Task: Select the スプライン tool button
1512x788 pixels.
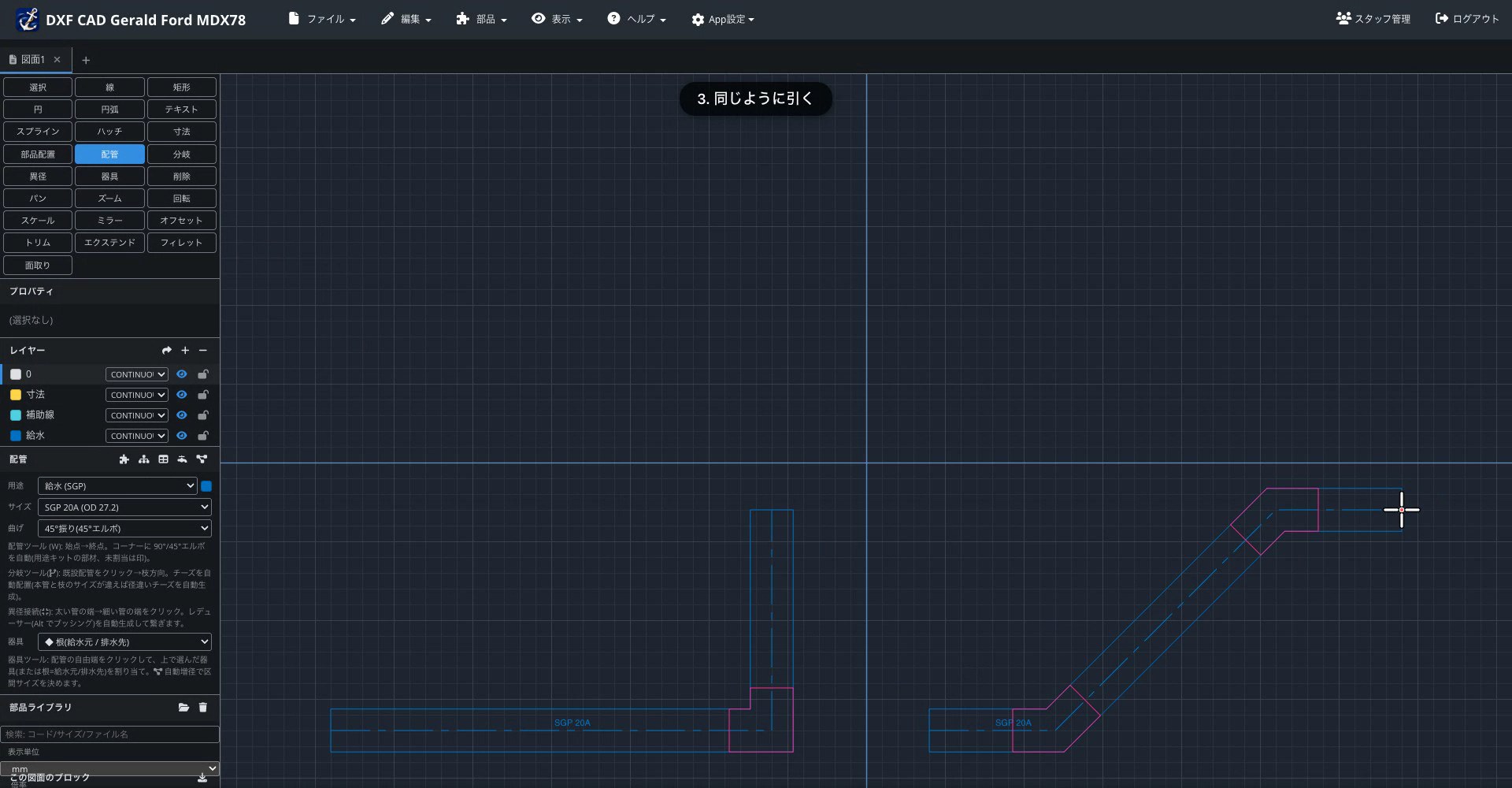Action: pos(38,132)
